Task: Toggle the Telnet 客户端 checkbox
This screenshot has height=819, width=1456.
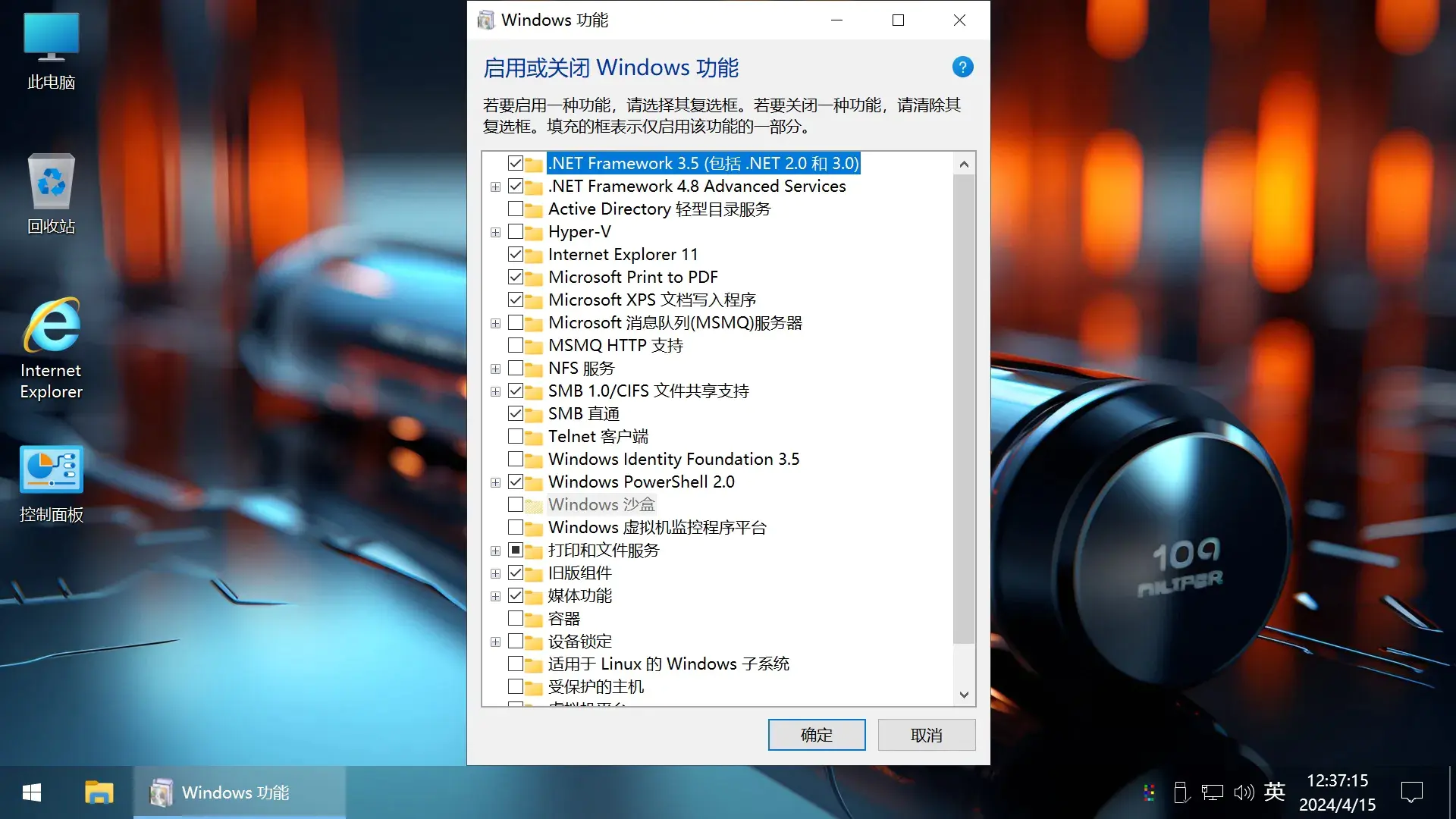Action: pos(516,436)
